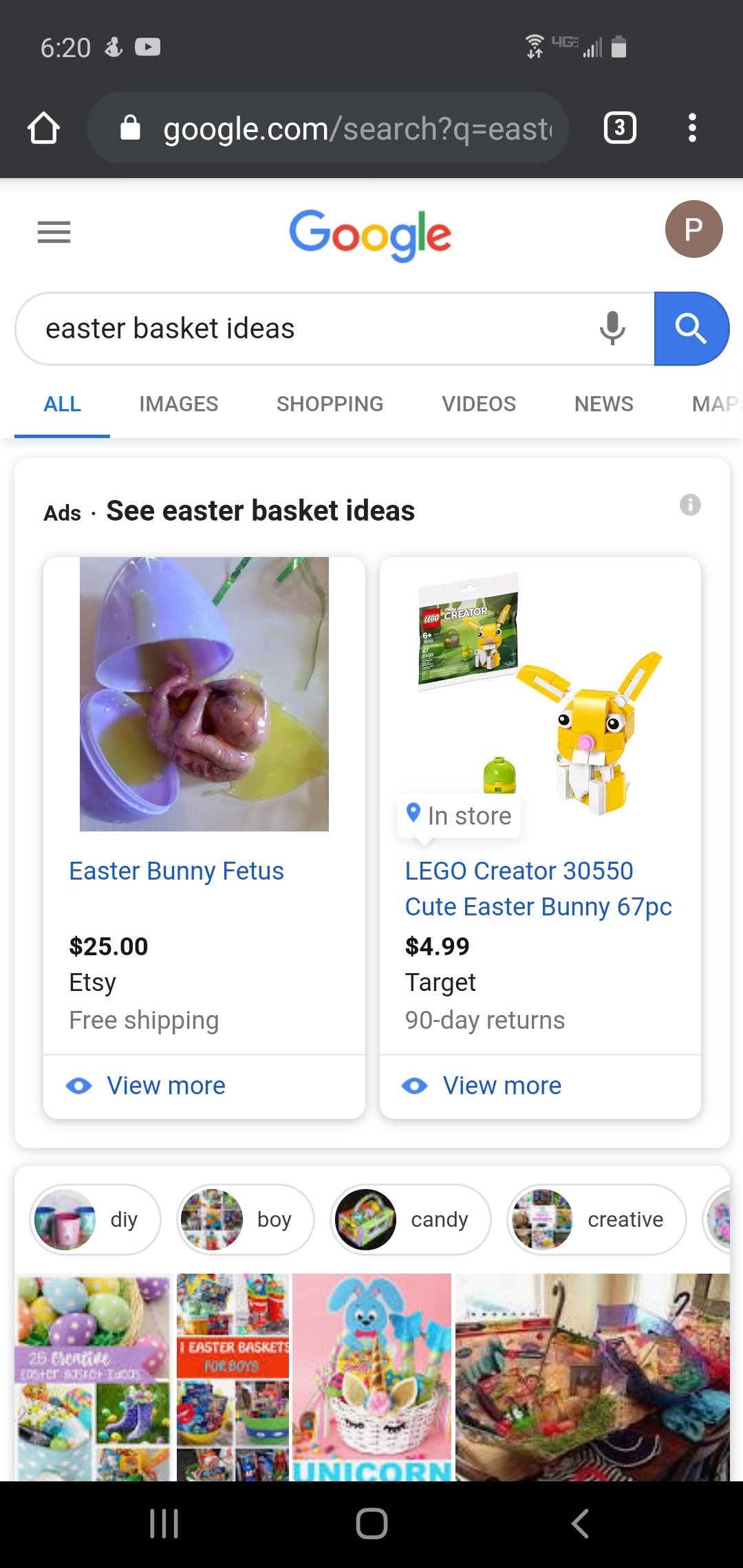This screenshot has height=1568, width=743.
Task: Tap the In store location badge
Action: pyautogui.click(x=460, y=816)
